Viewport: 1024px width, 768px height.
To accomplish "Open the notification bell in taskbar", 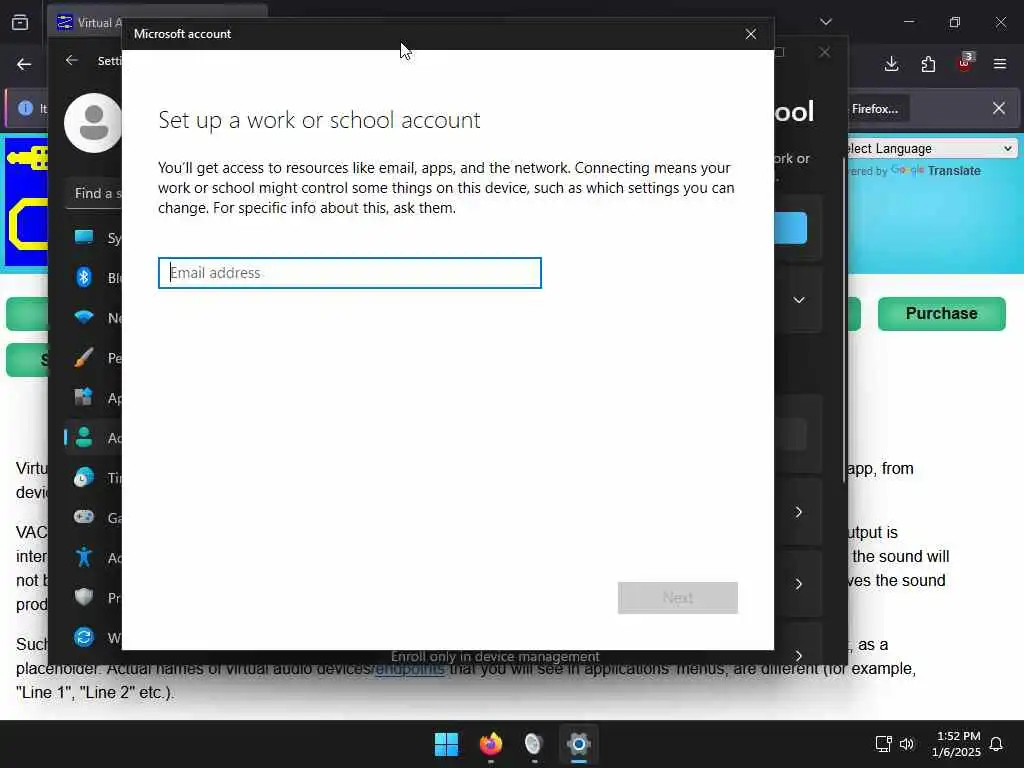I will click(996, 744).
